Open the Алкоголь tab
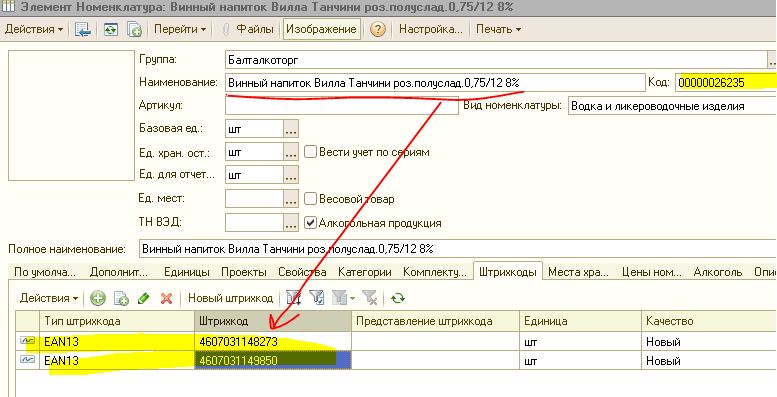 [x=718, y=272]
